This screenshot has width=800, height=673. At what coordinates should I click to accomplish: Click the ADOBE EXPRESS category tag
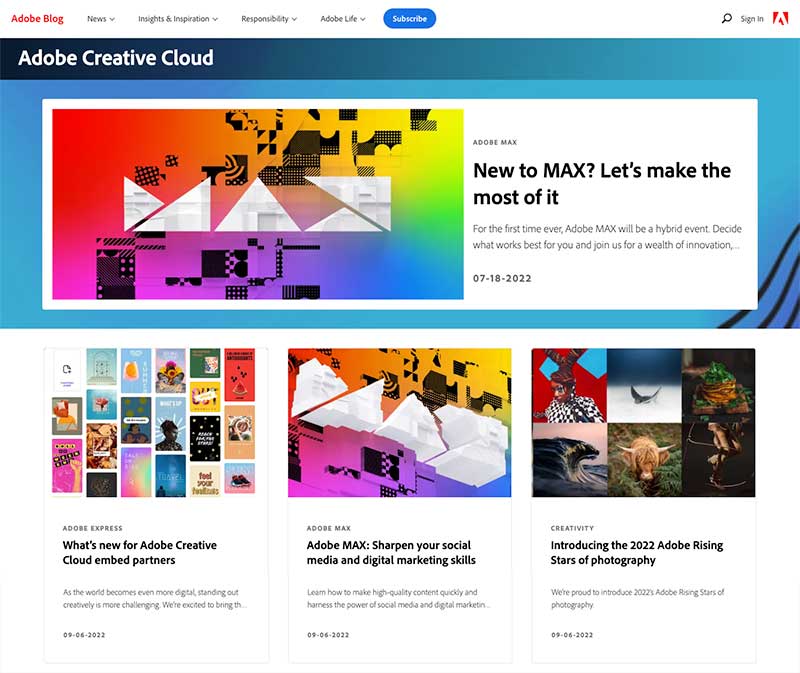pyautogui.click(x=92, y=528)
